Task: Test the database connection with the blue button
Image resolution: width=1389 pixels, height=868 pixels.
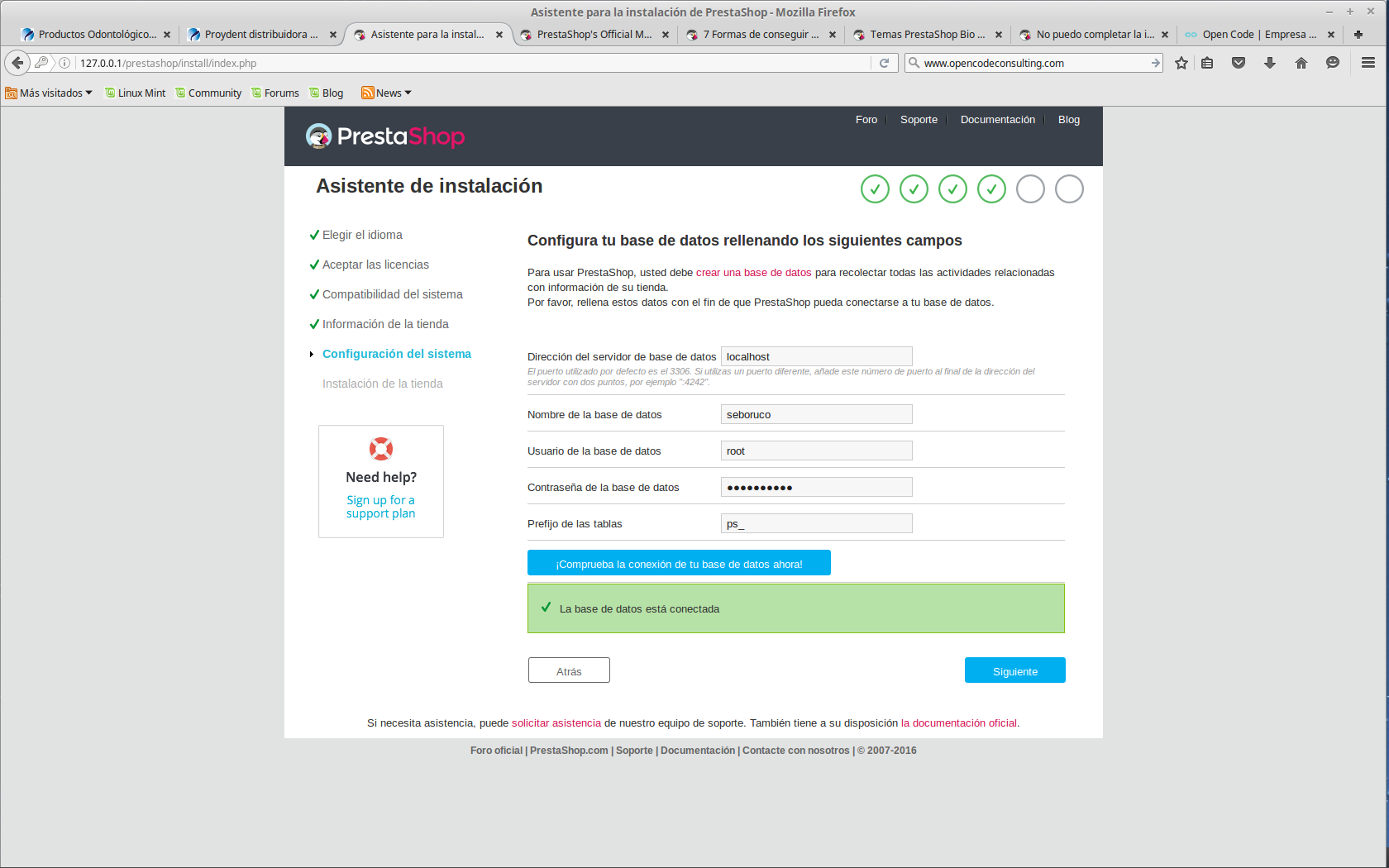Action: [679, 563]
